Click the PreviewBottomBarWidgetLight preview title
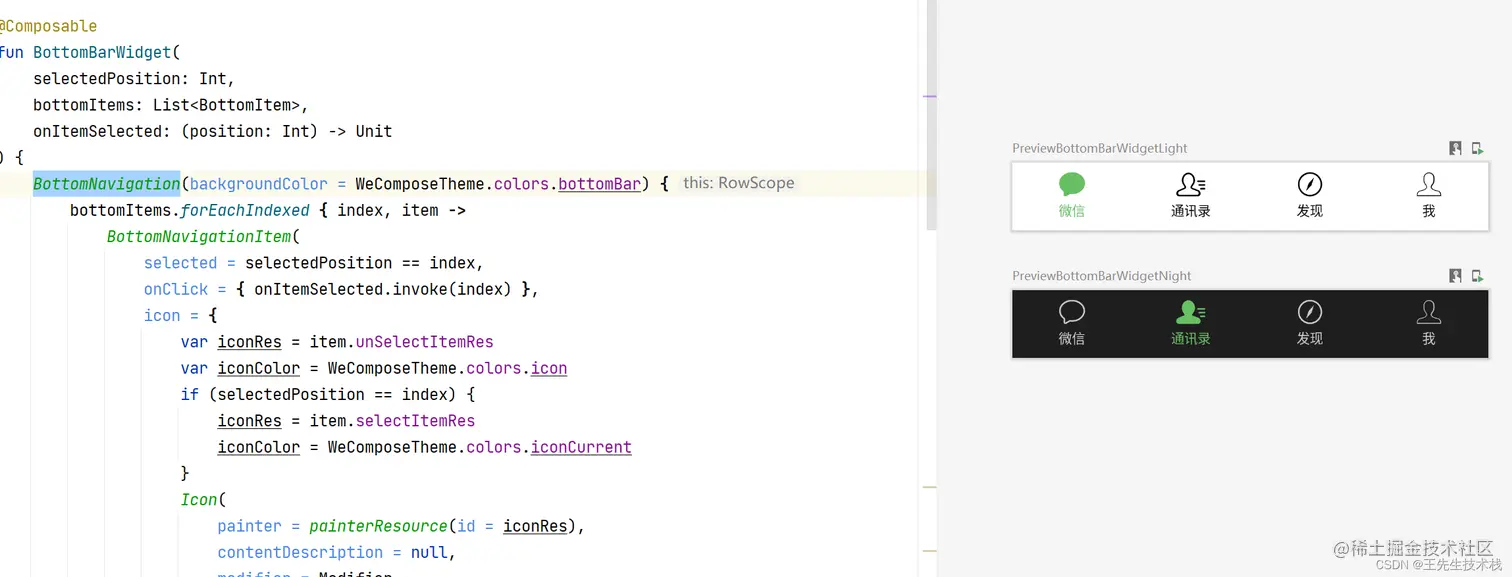 tap(1100, 148)
